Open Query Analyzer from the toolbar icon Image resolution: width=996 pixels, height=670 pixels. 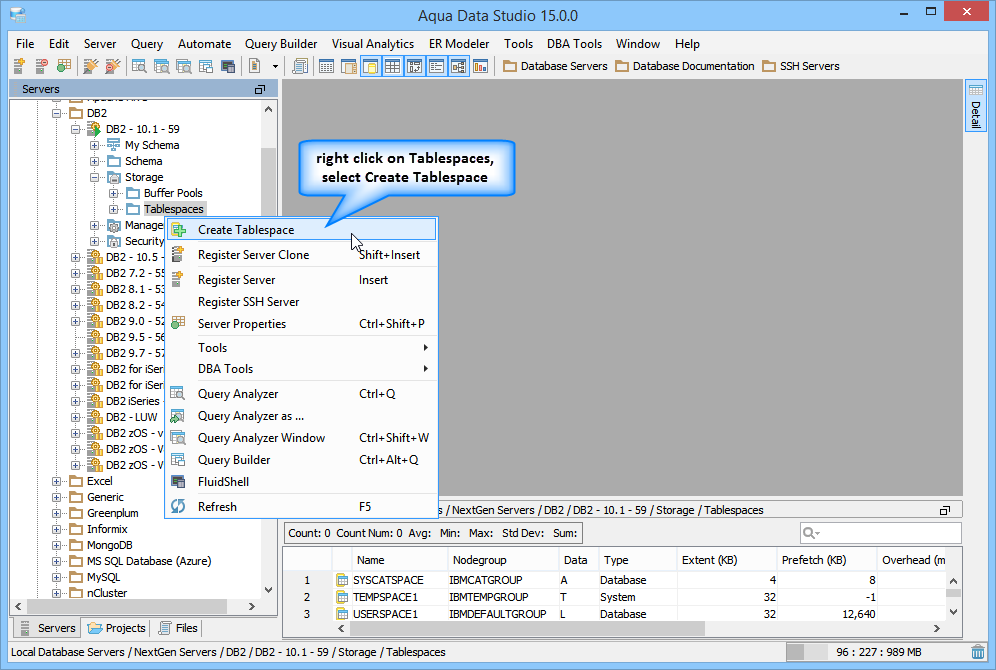click(x=139, y=65)
